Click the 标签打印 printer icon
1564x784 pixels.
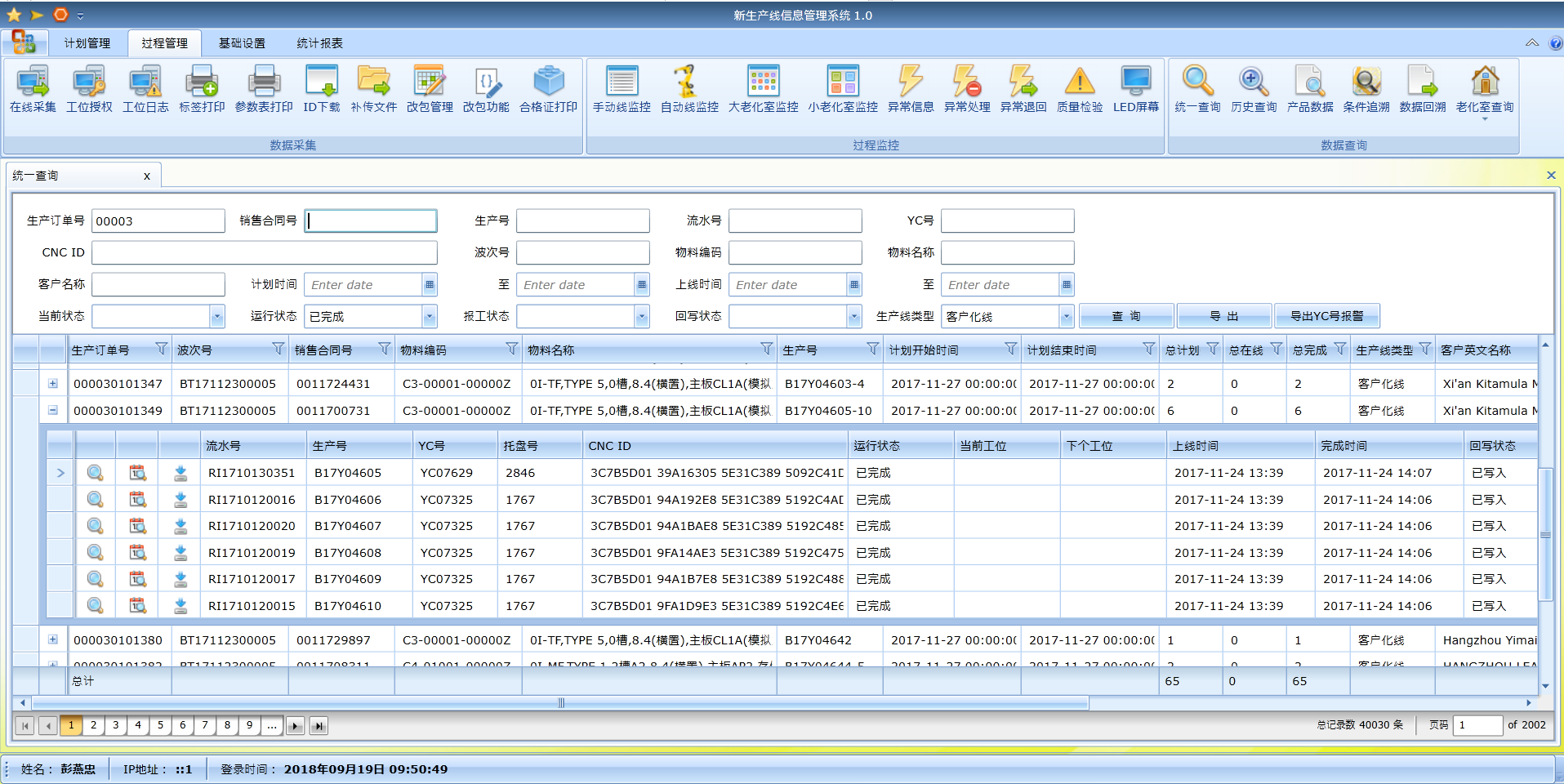pos(202,89)
